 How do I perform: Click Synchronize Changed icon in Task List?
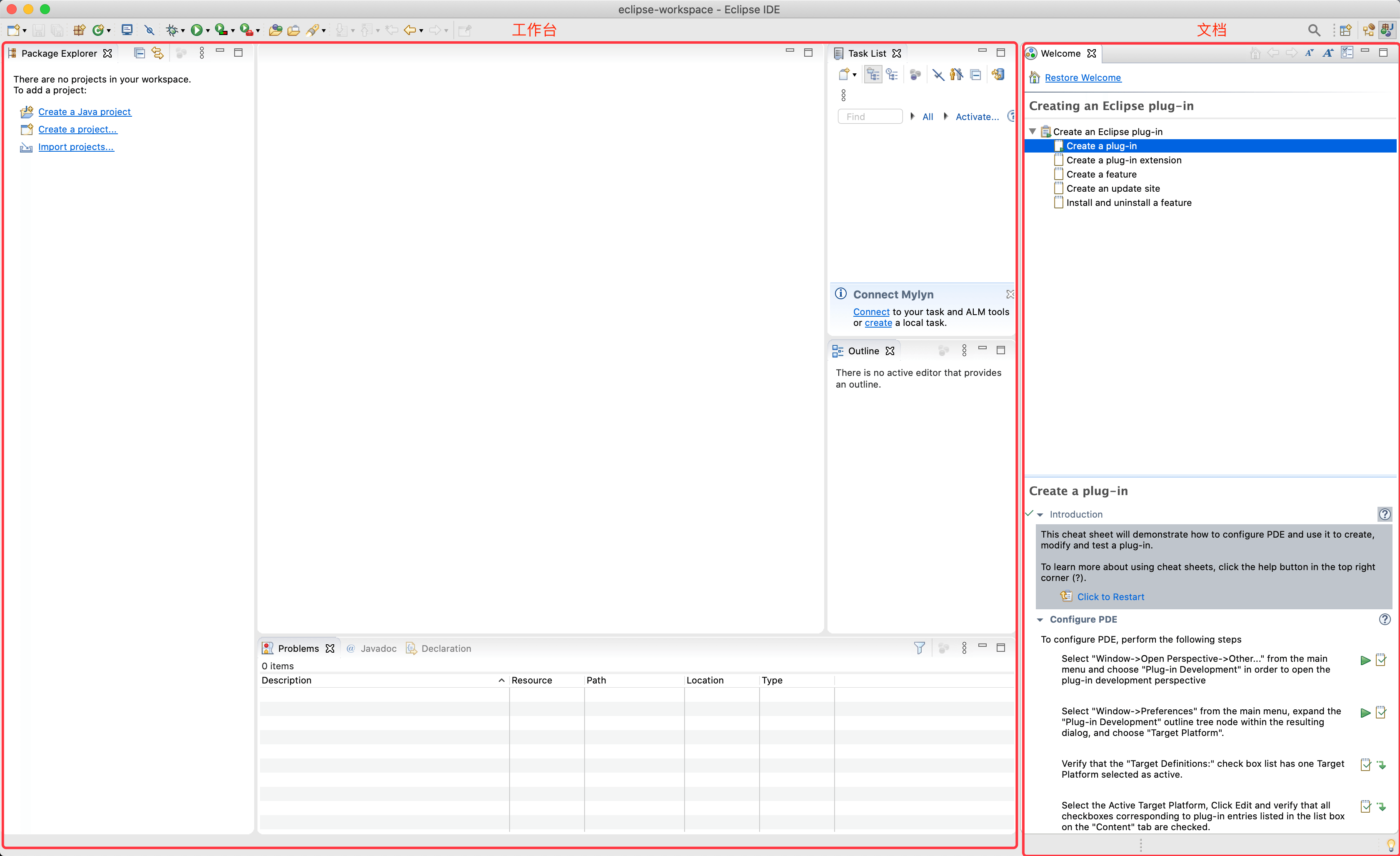(x=998, y=75)
